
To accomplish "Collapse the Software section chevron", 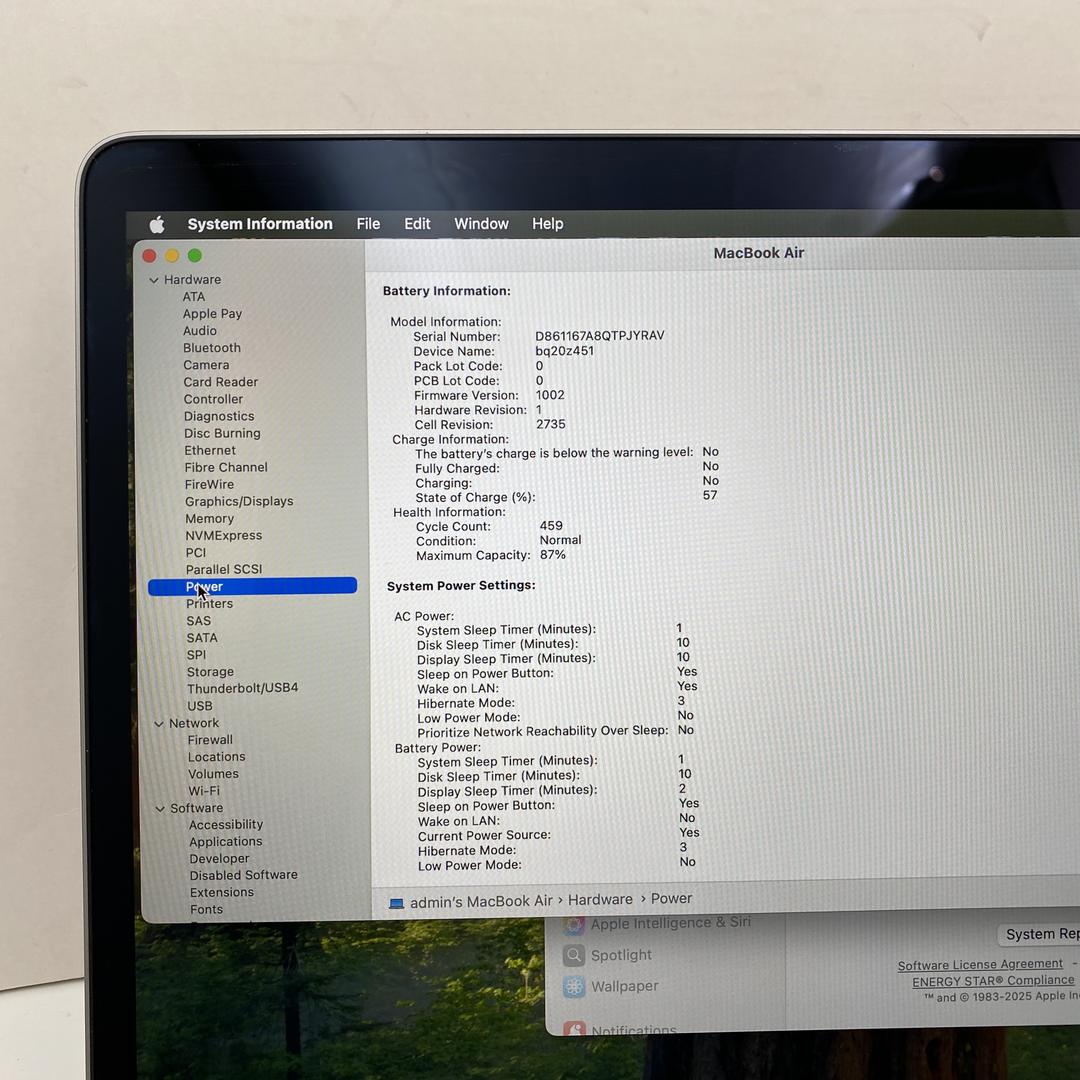I will click(x=160, y=809).
